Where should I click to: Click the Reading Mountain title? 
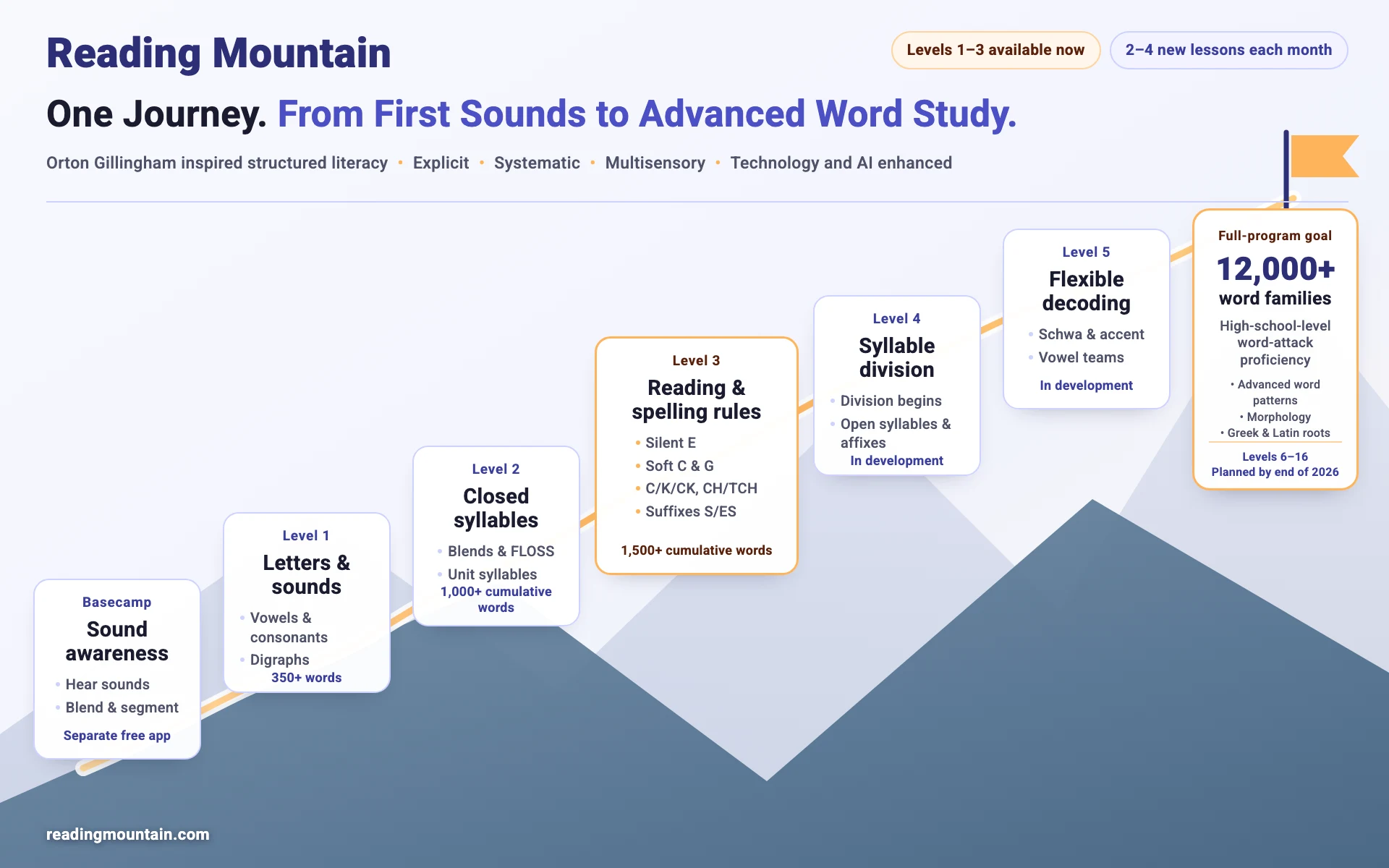(218, 54)
